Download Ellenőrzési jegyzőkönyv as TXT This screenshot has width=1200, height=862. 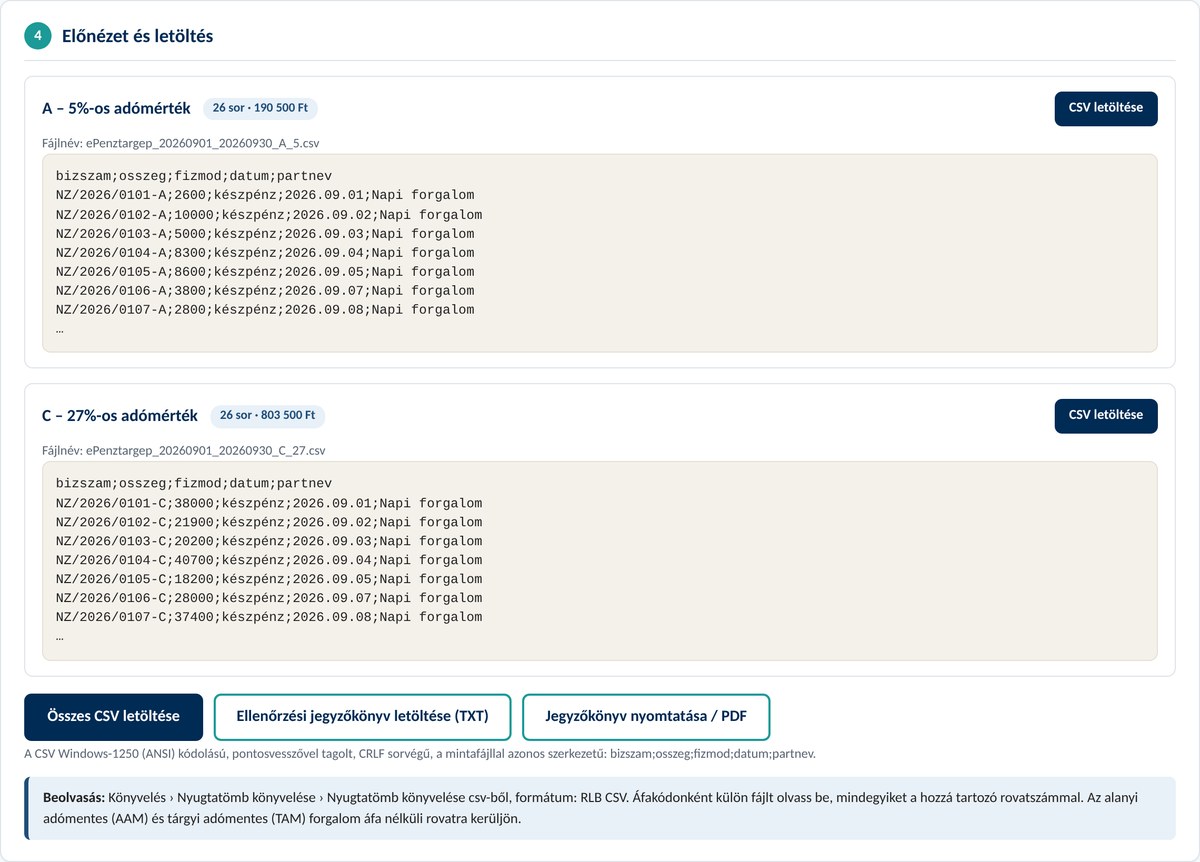(362, 716)
